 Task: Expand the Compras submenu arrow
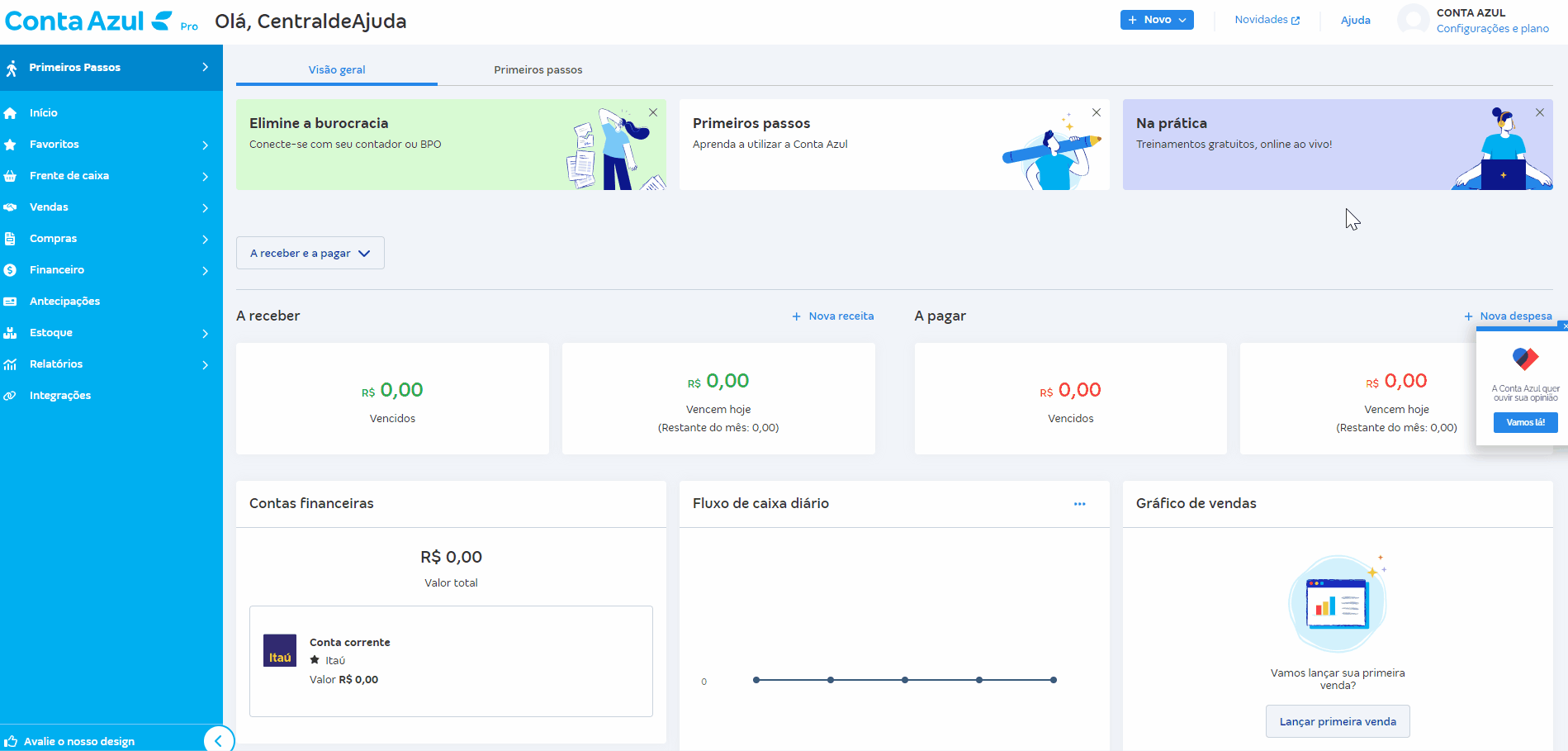click(206, 240)
